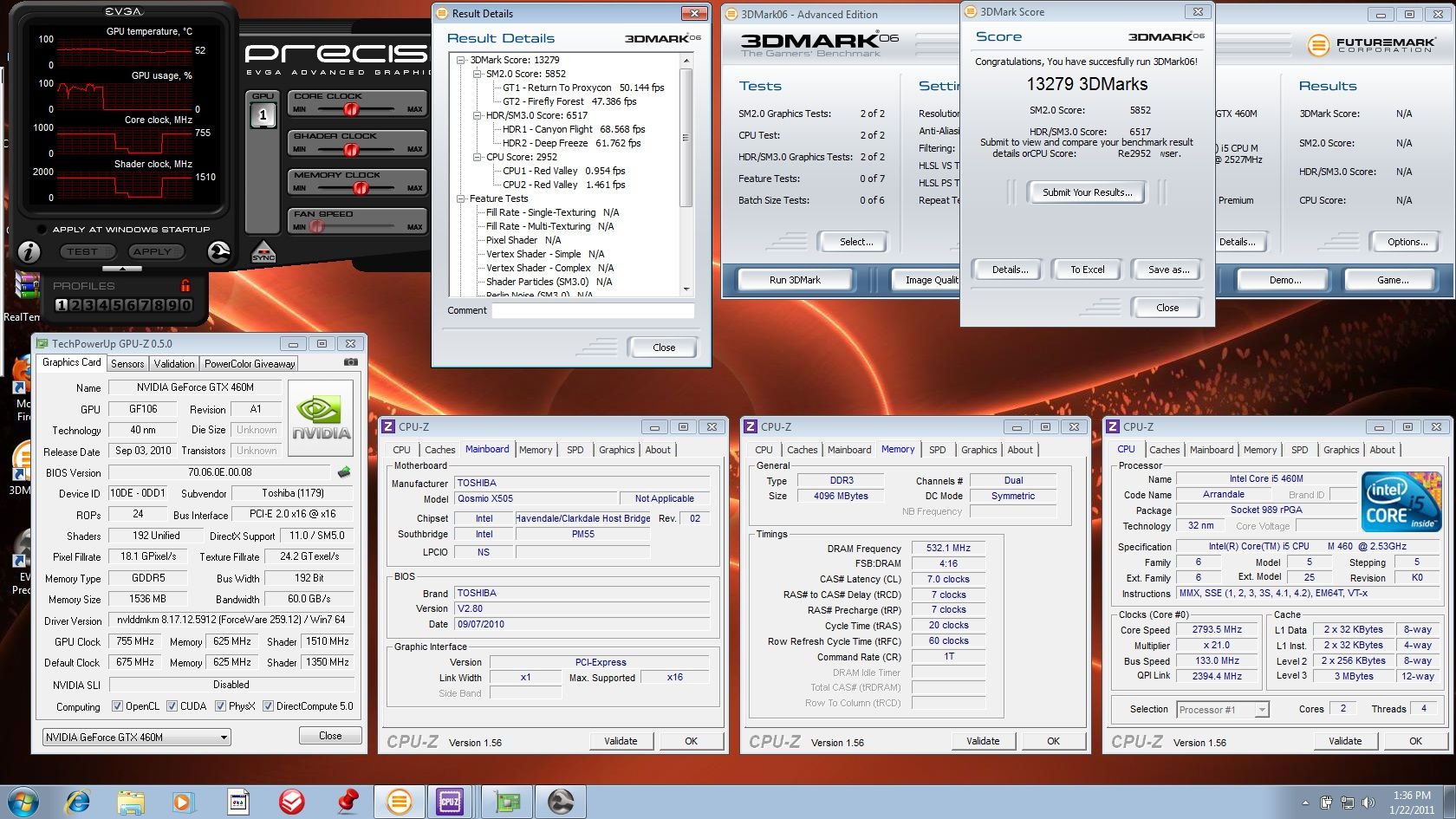Select profile slot 0 in EVGA Precision
This screenshot has height=819, width=1456.
[x=185, y=305]
